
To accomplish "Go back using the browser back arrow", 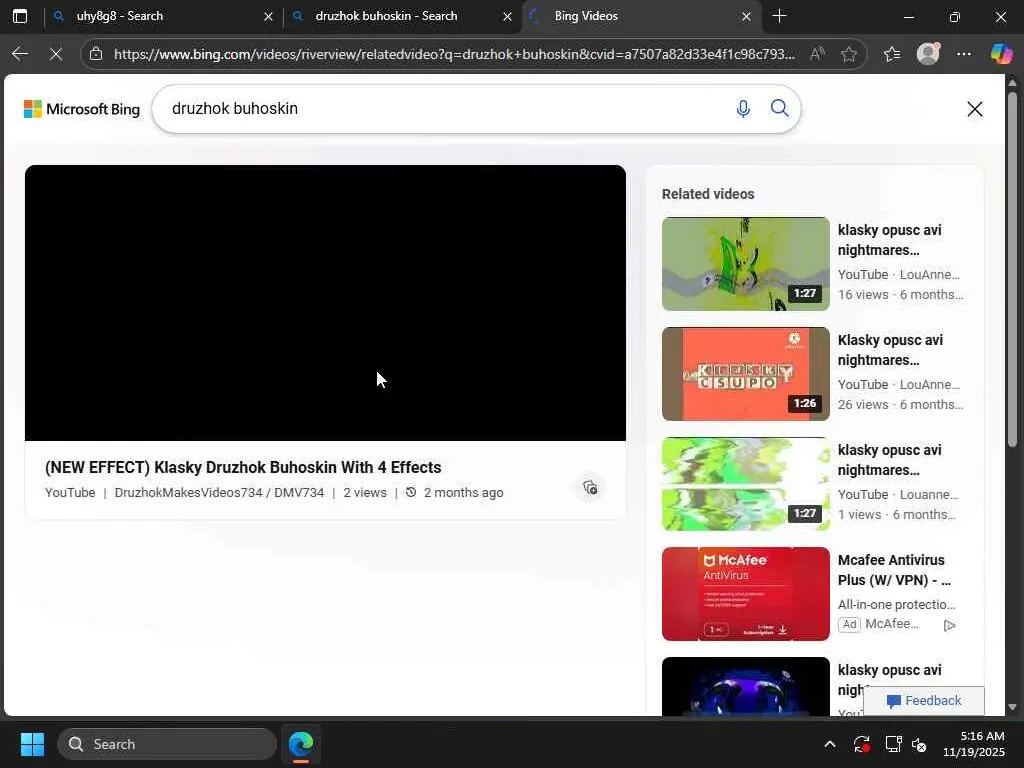I will 20,54.
